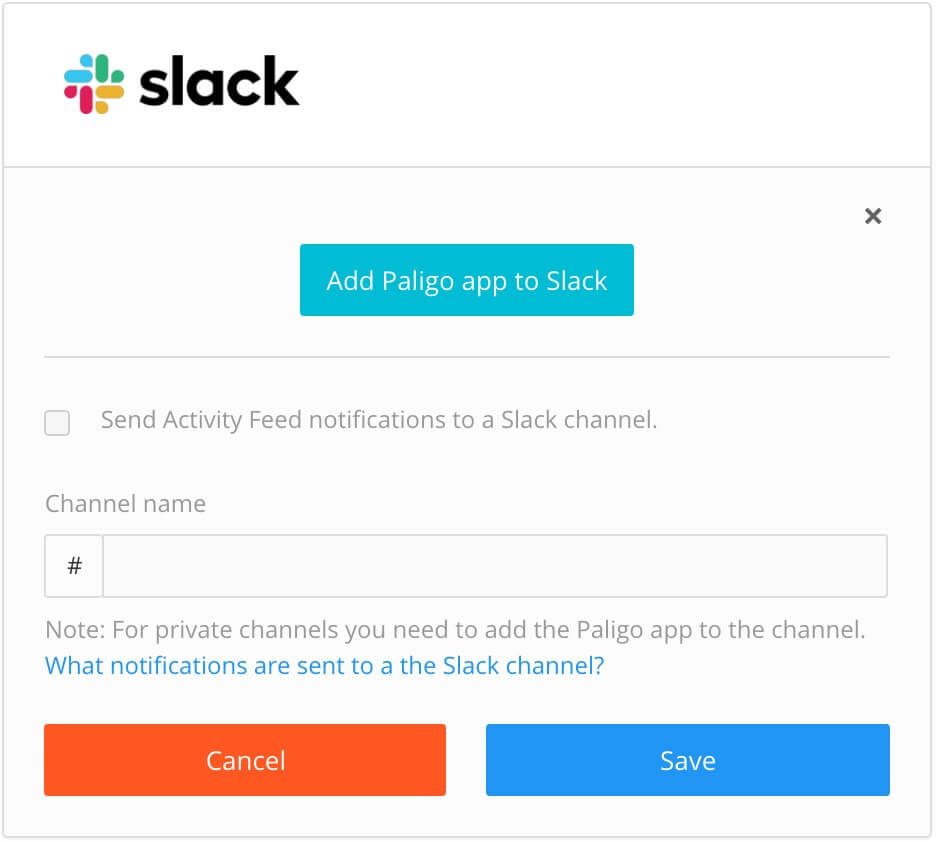936x842 pixels.
Task: Click the Cancel button
Action: (245, 760)
